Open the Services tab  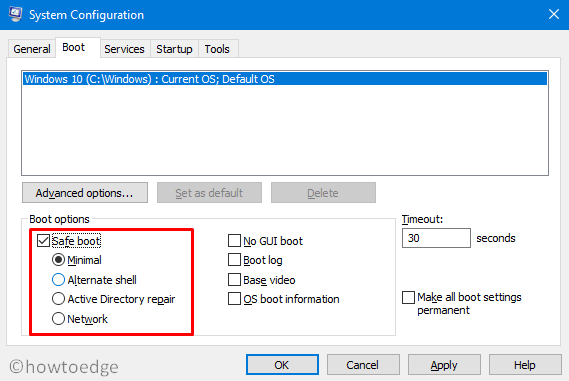coord(124,49)
